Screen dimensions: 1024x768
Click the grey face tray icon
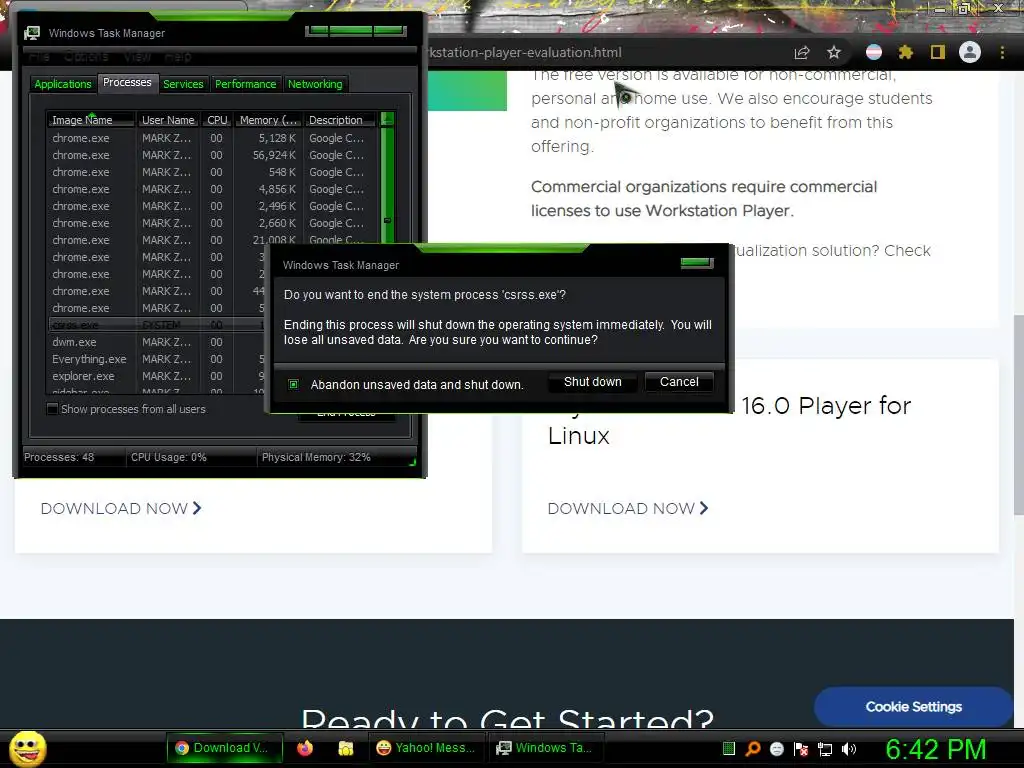click(776, 749)
